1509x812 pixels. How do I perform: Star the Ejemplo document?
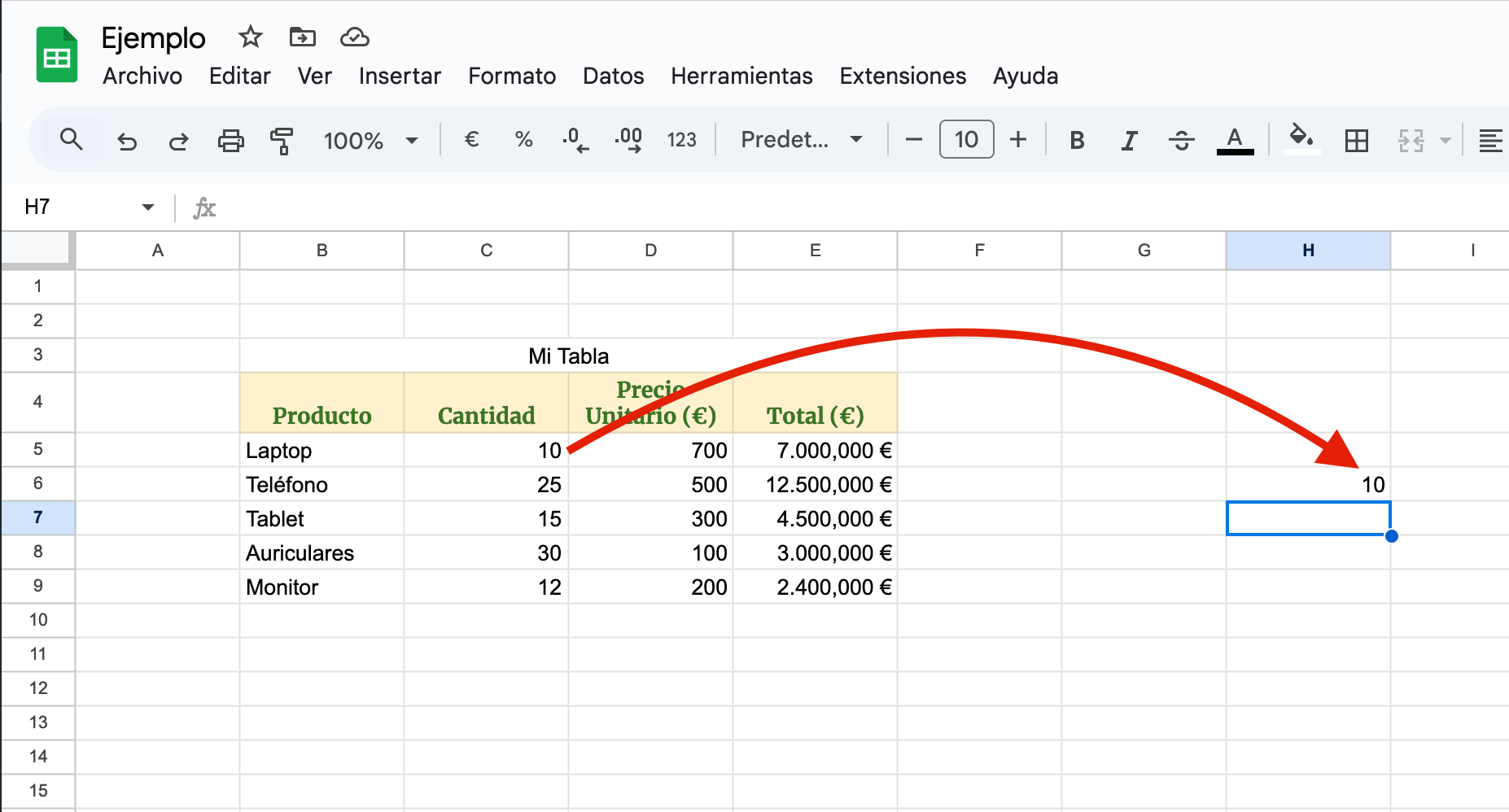point(251,37)
